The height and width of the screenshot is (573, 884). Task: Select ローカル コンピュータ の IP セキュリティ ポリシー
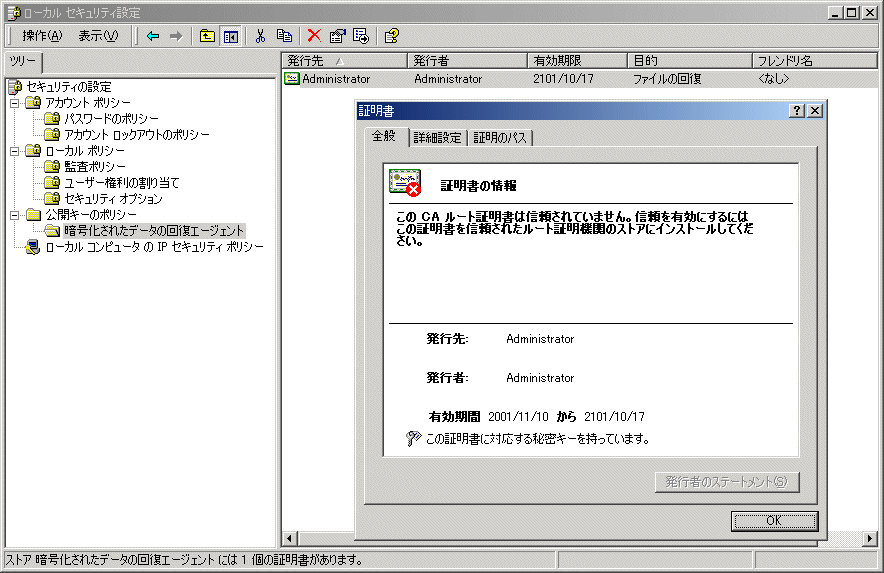tap(154, 246)
